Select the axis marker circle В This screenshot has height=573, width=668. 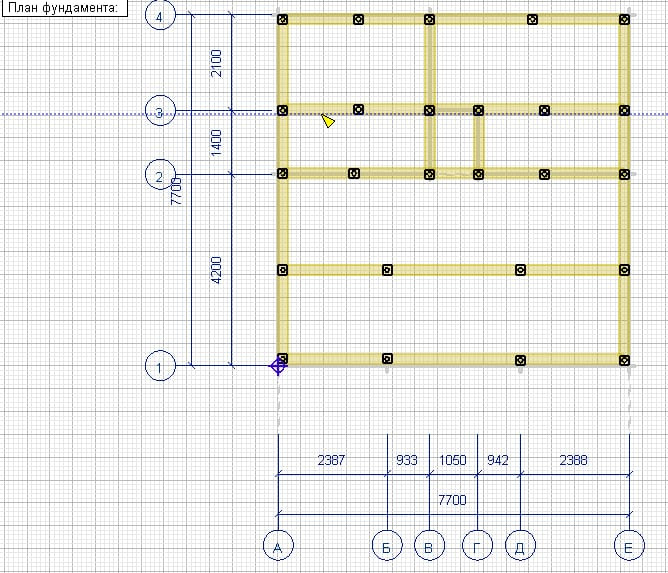pos(429,545)
